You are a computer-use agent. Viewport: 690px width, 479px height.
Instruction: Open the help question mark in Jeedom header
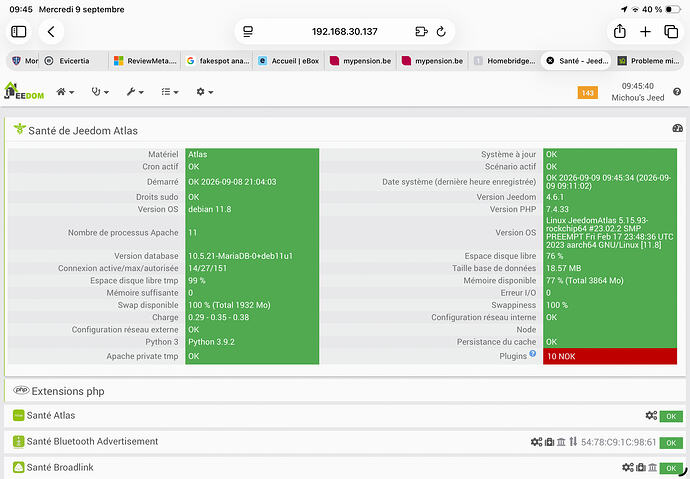pyautogui.click(x=677, y=91)
